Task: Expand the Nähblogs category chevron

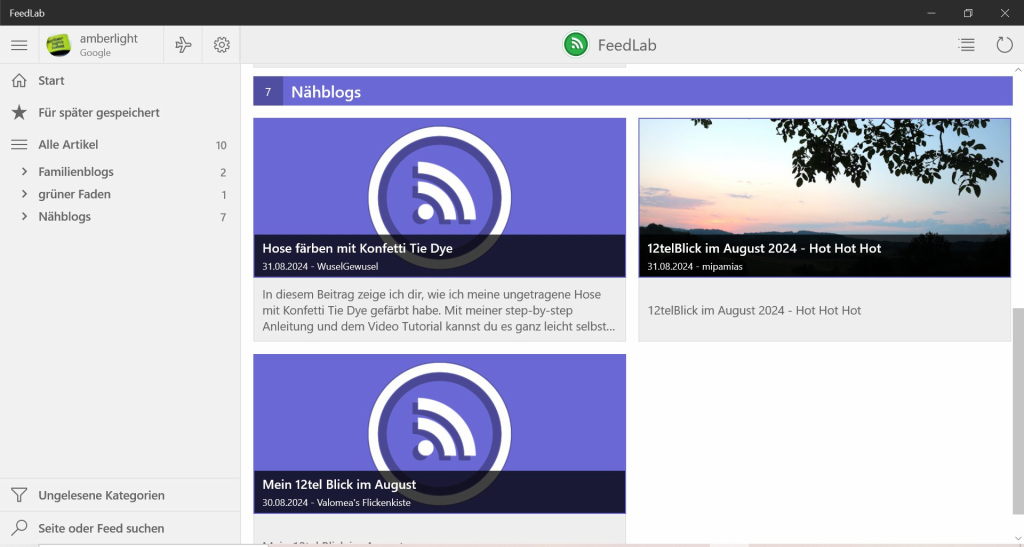Action: point(24,216)
